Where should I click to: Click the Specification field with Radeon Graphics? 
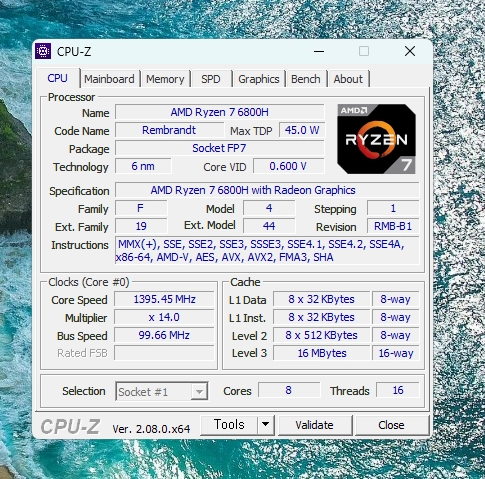[x=267, y=190]
